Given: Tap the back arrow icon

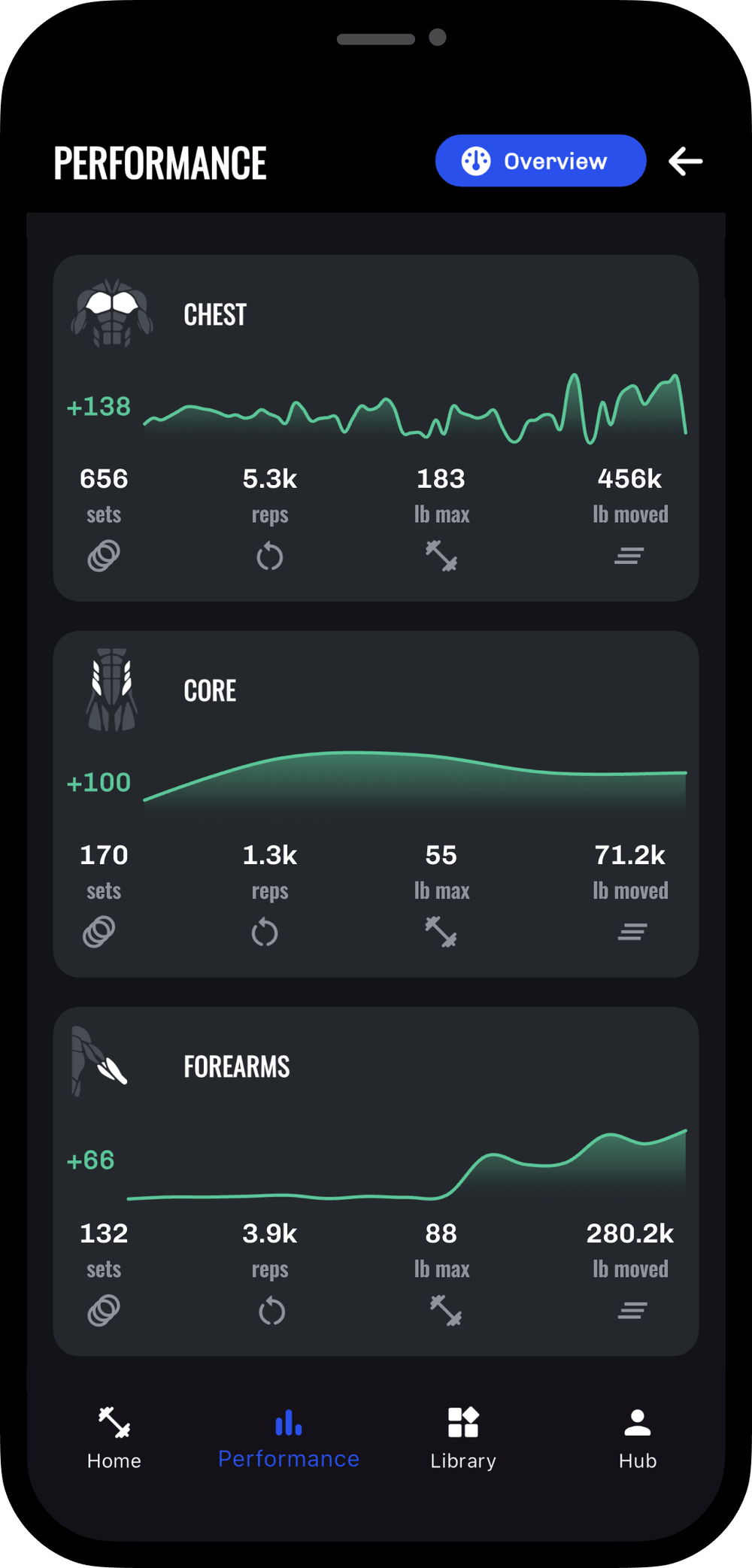Looking at the screenshot, I should 685,161.
